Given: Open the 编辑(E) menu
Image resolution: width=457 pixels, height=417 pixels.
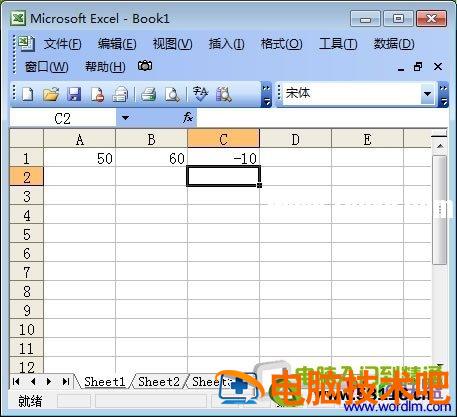Looking at the screenshot, I should pyautogui.click(x=117, y=44).
